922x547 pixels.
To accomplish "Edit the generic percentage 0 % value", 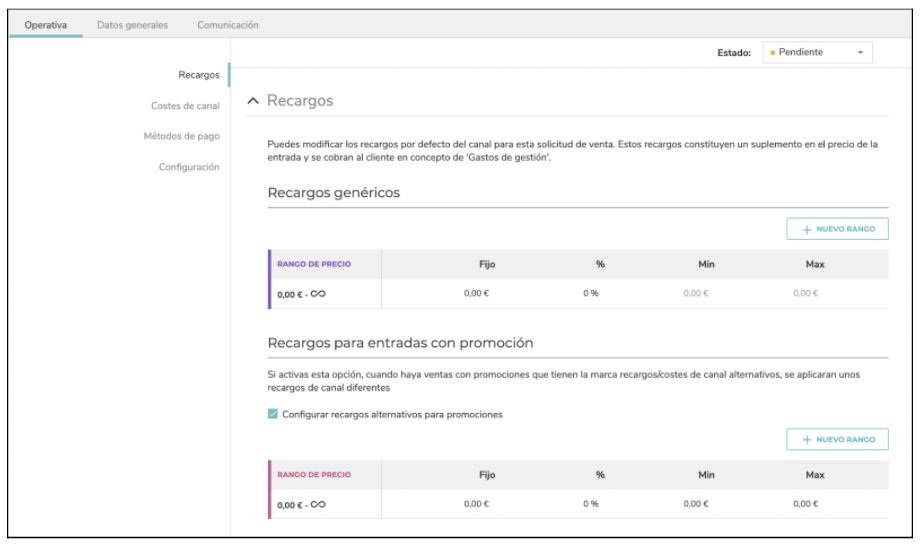I will coord(591,293).
